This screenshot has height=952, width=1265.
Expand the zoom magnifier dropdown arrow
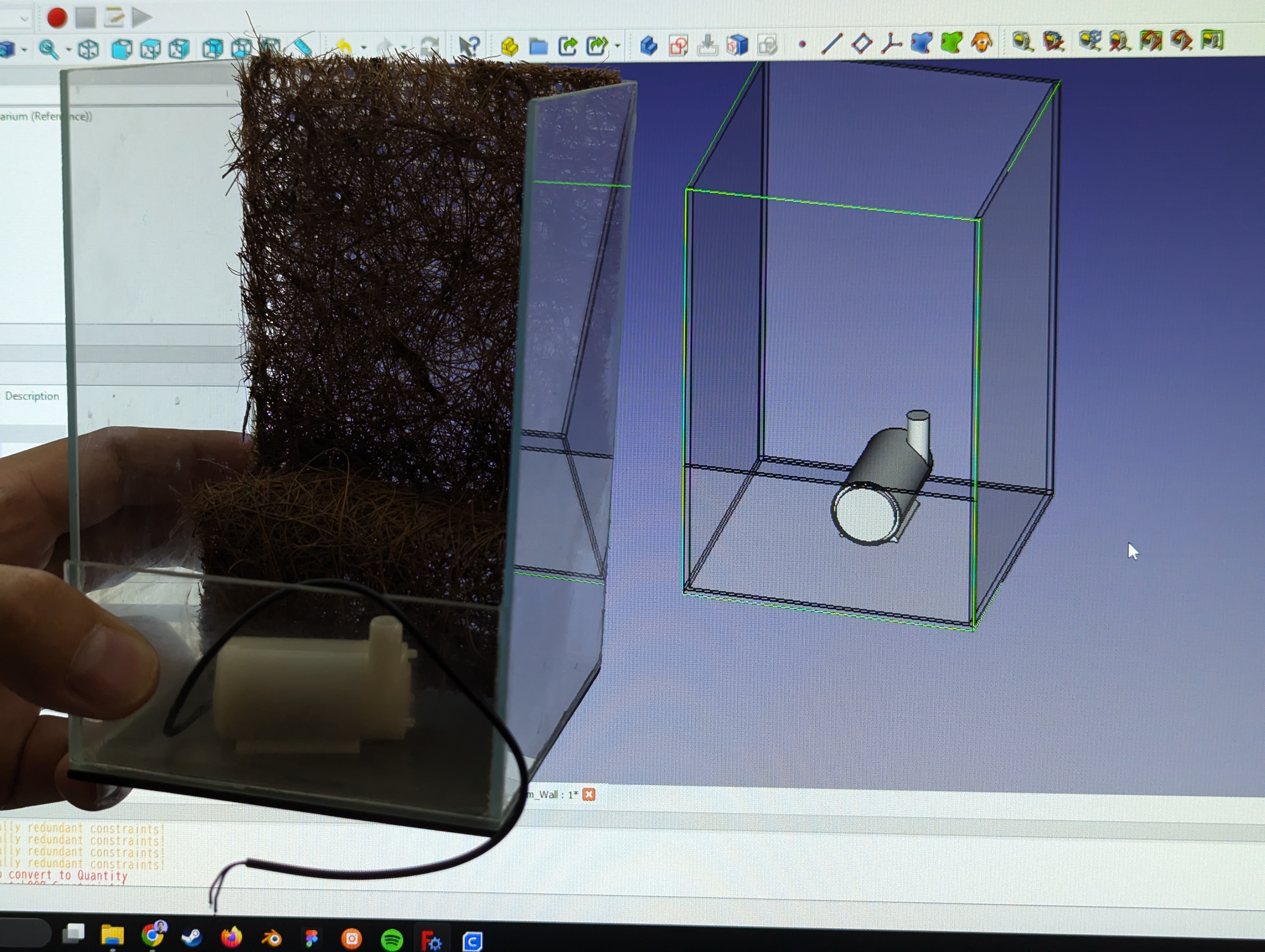69,50
